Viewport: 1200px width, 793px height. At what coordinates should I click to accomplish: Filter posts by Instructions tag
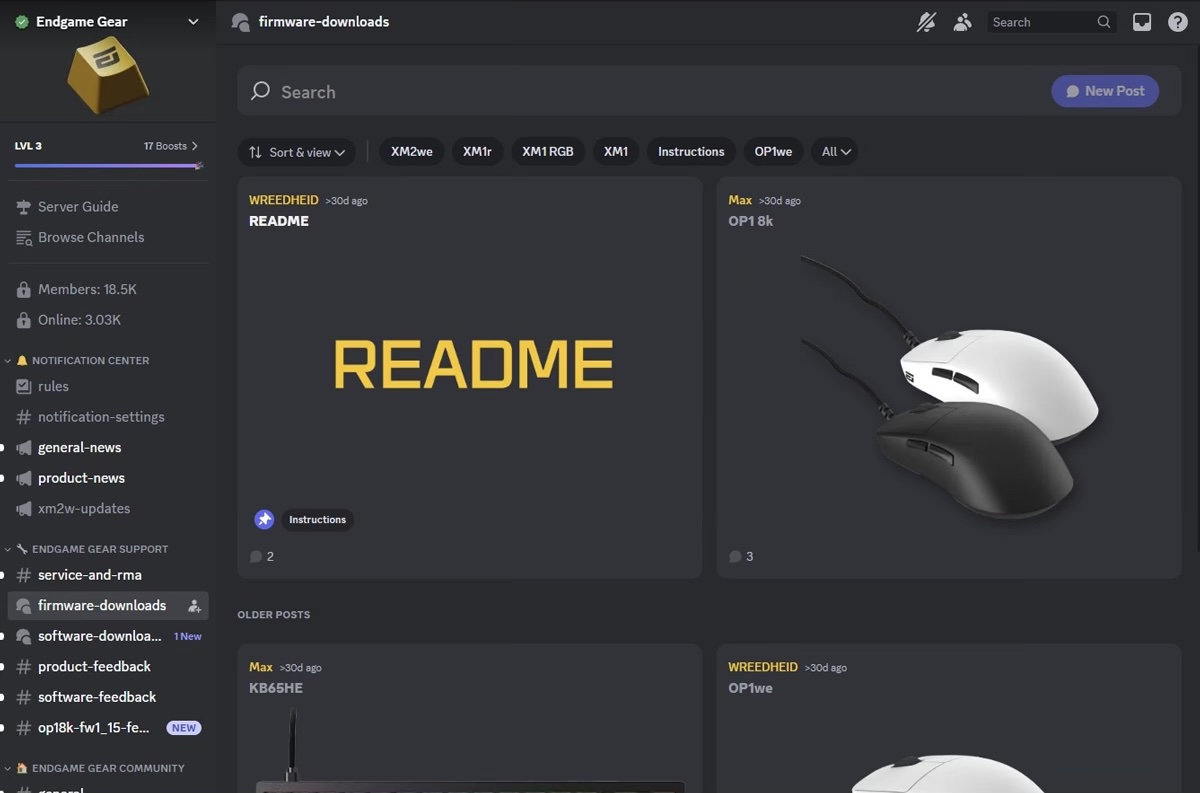tap(691, 152)
